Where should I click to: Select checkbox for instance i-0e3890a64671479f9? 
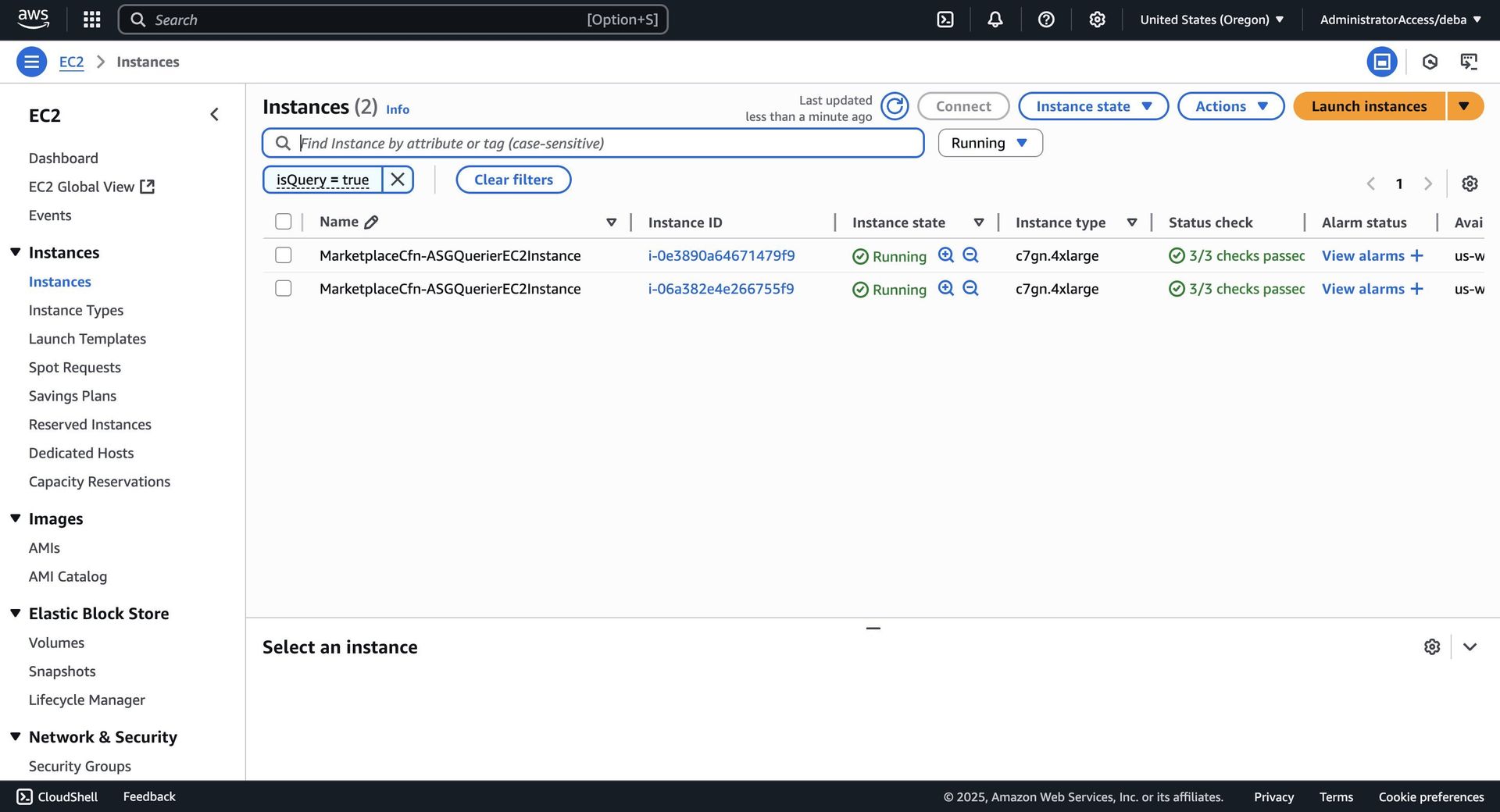coord(284,255)
